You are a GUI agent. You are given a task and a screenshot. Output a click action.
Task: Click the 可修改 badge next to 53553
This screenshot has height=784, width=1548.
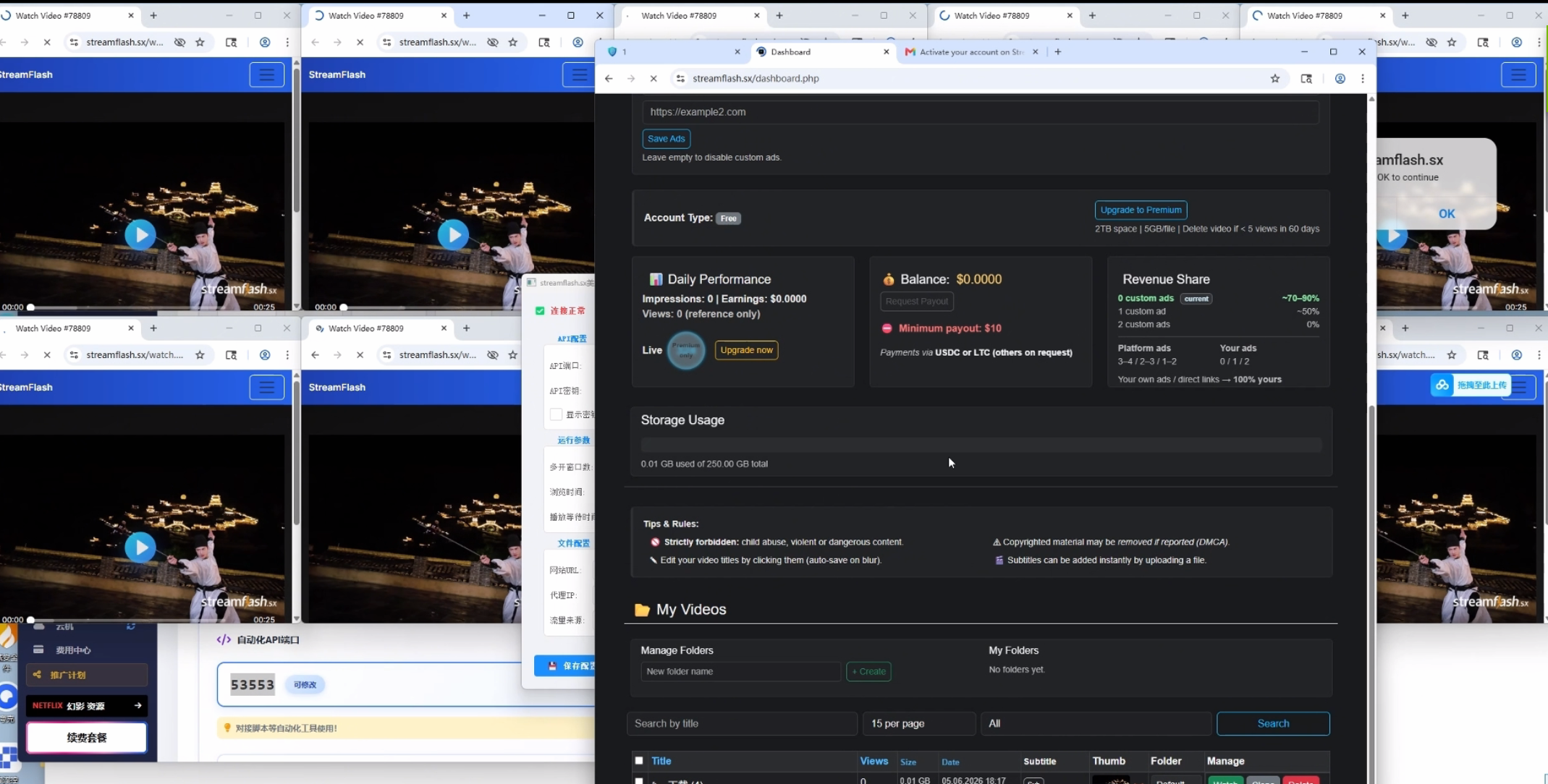coord(305,684)
